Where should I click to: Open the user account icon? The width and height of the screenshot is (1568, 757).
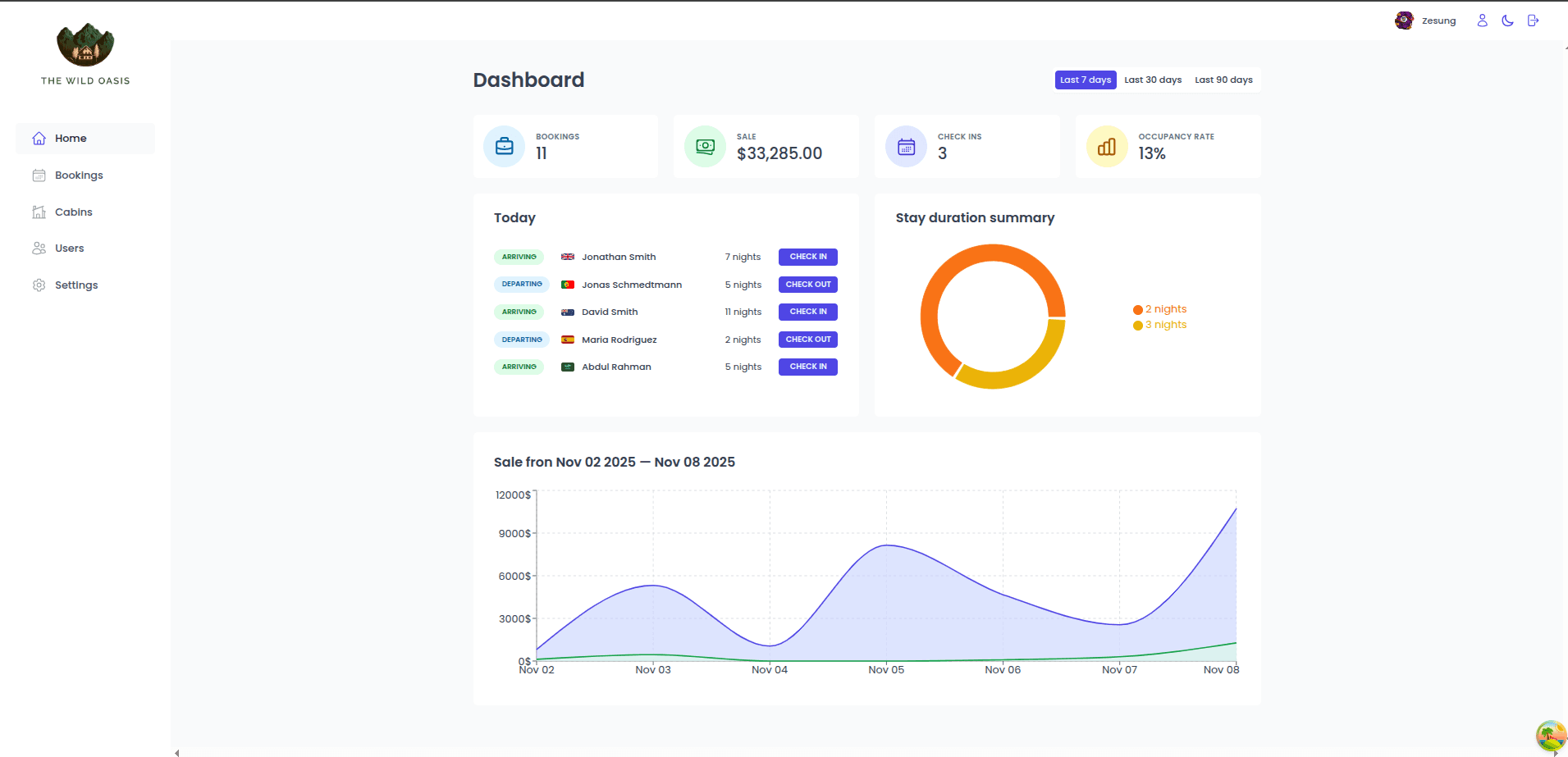coord(1482,21)
